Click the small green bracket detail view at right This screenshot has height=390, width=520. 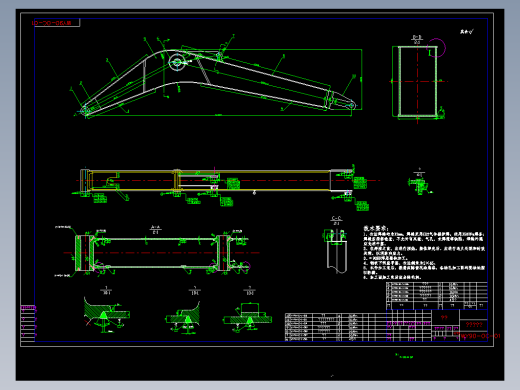tap(420, 186)
